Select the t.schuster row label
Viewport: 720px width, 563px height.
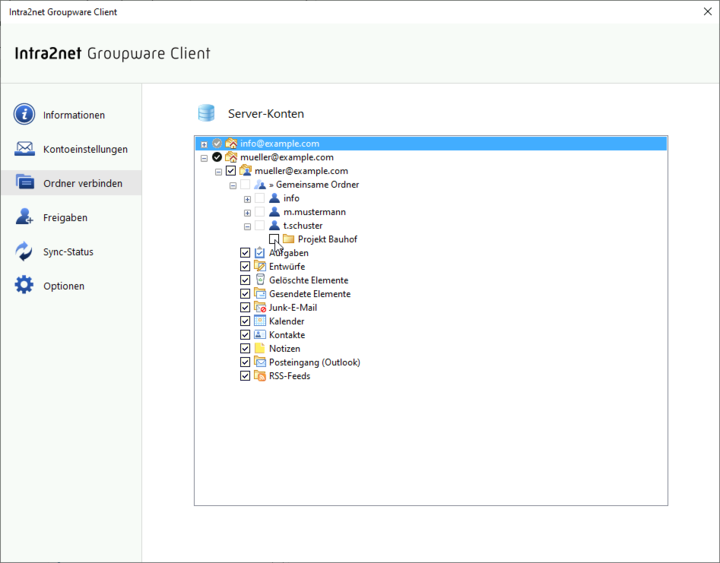point(303,225)
